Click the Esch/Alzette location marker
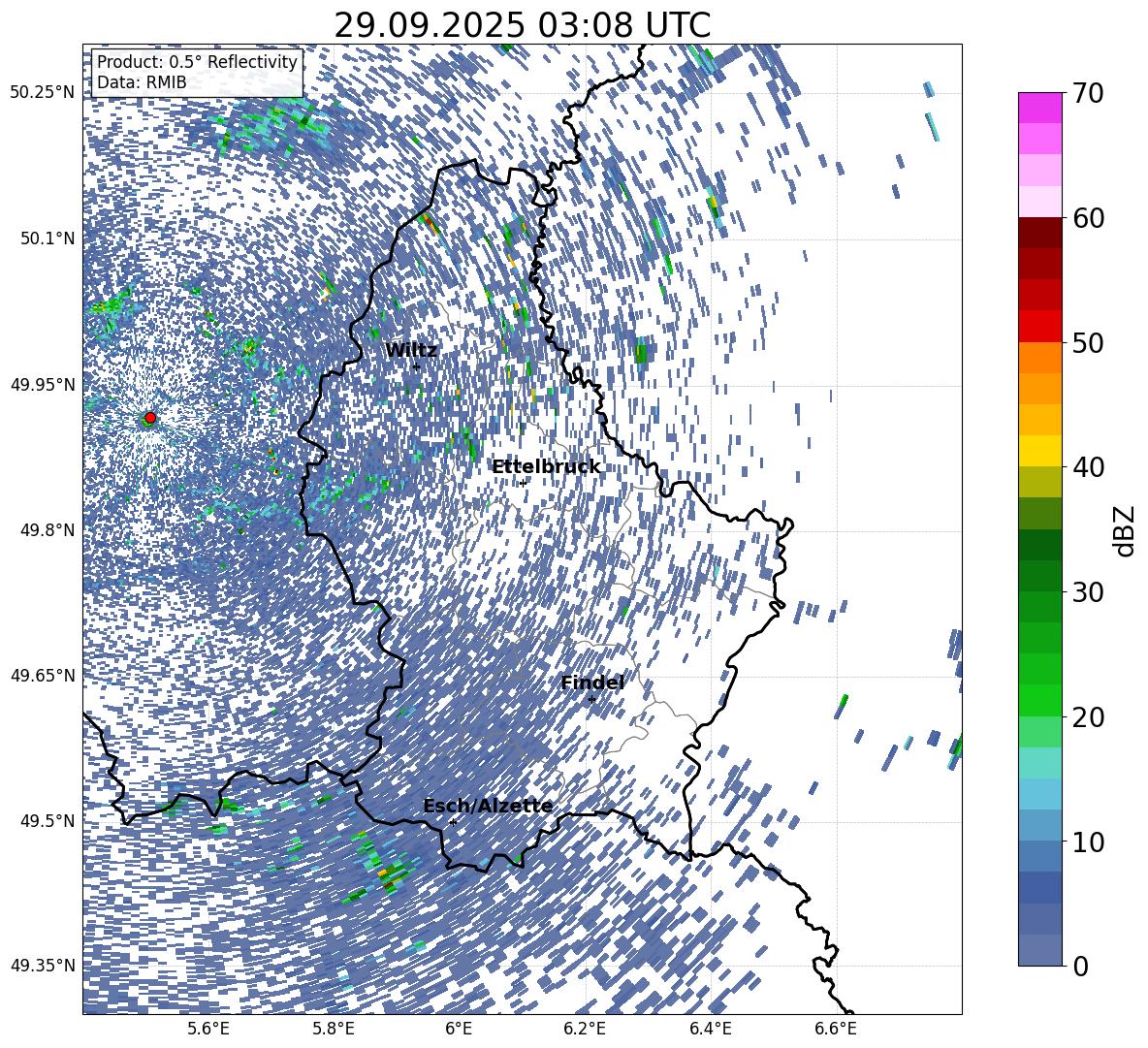The image size is (1148, 1048). tap(453, 822)
